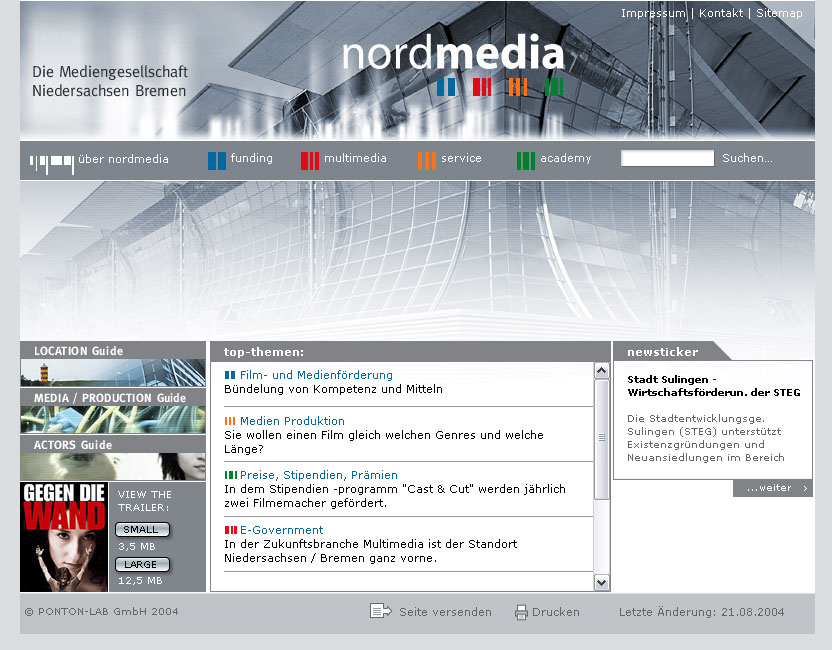This screenshot has height=650, width=832.
Task: Open the ACTORS Guide banner
Action: [x=112, y=458]
